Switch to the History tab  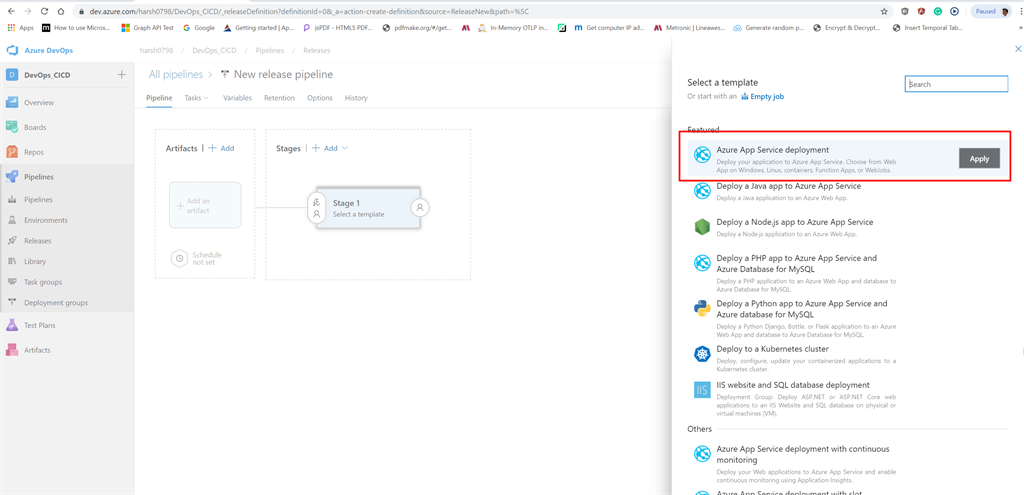[x=356, y=98]
